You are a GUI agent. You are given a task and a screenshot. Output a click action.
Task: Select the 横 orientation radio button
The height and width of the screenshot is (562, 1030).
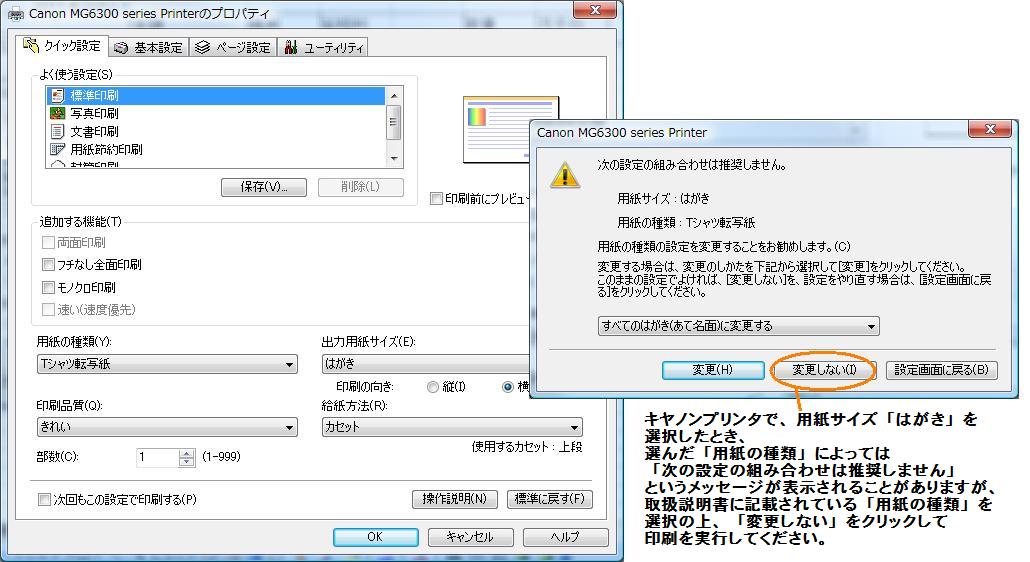click(508, 387)
